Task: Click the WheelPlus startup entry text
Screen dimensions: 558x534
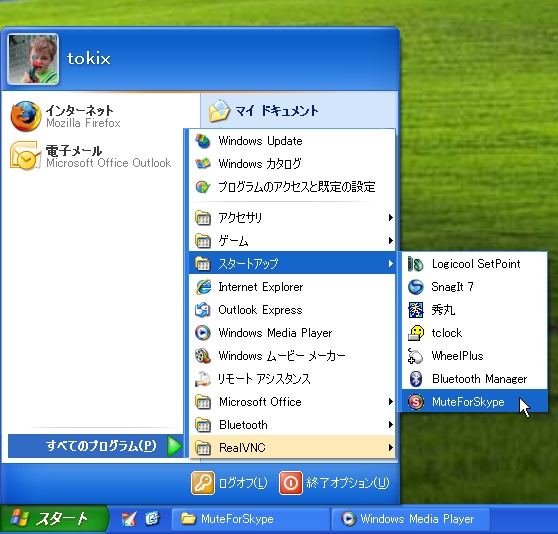Action: pyautogui.click(x=457, y=356)
